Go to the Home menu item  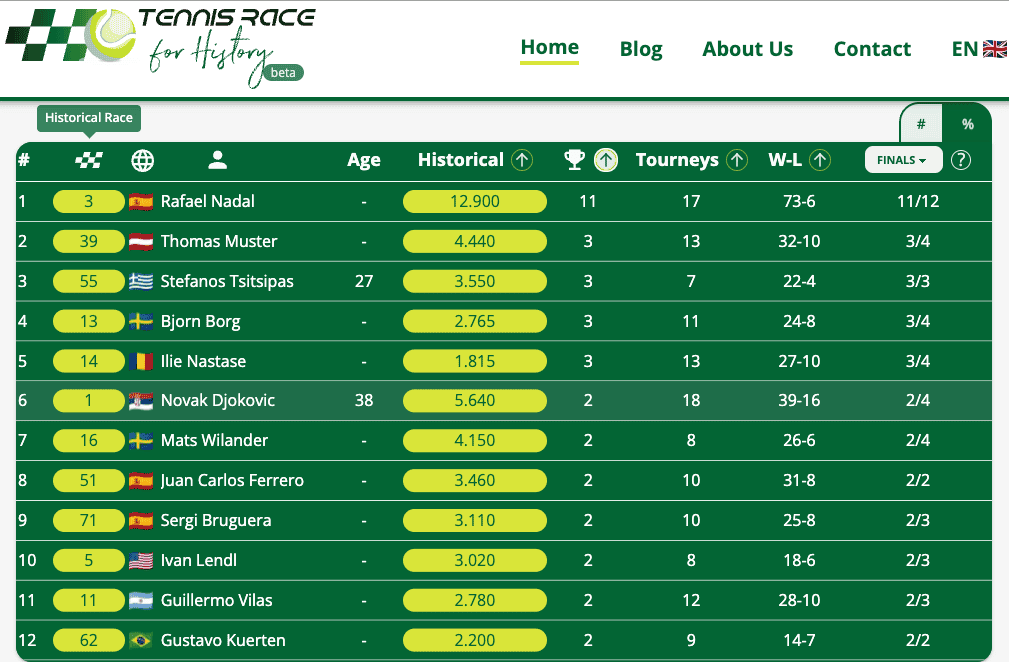[x=549, y=48]
